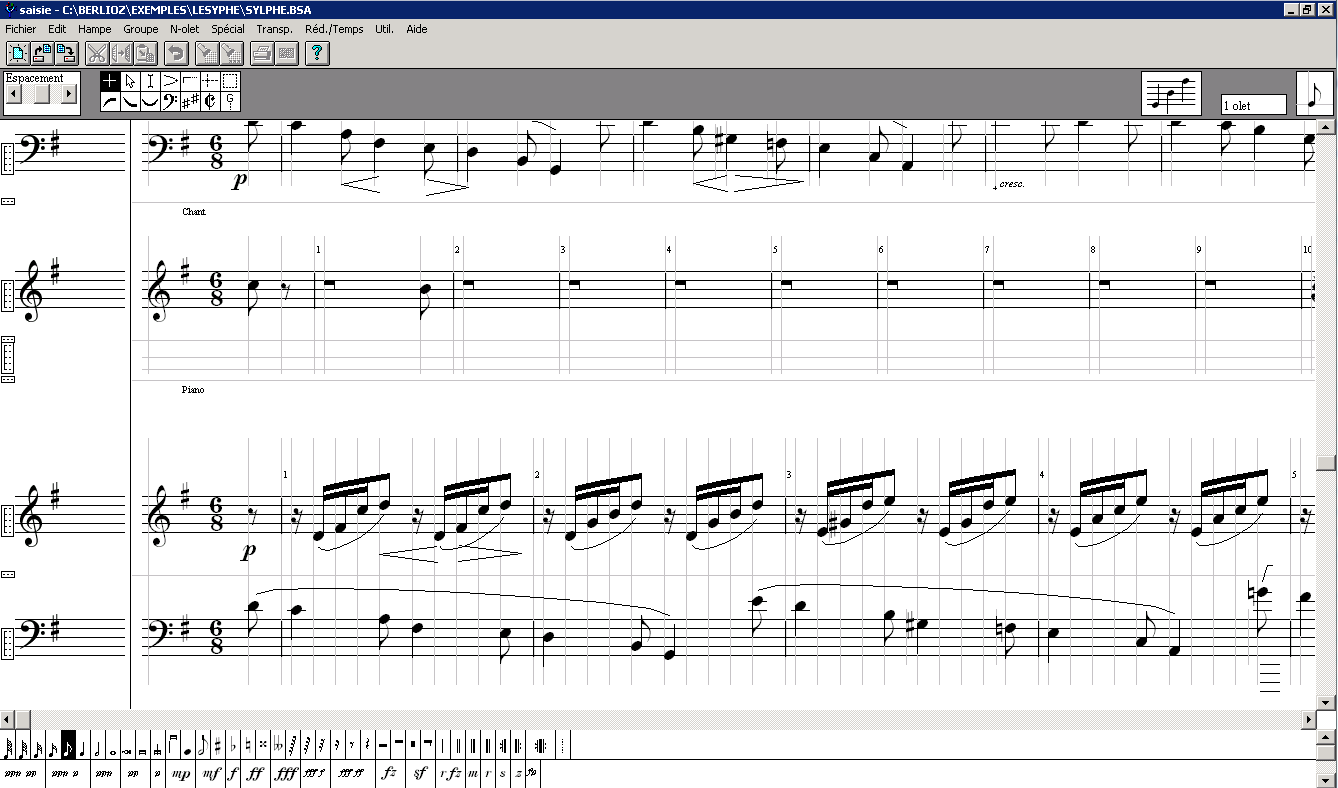Choose the mf dynamic marking

(212, 773)
